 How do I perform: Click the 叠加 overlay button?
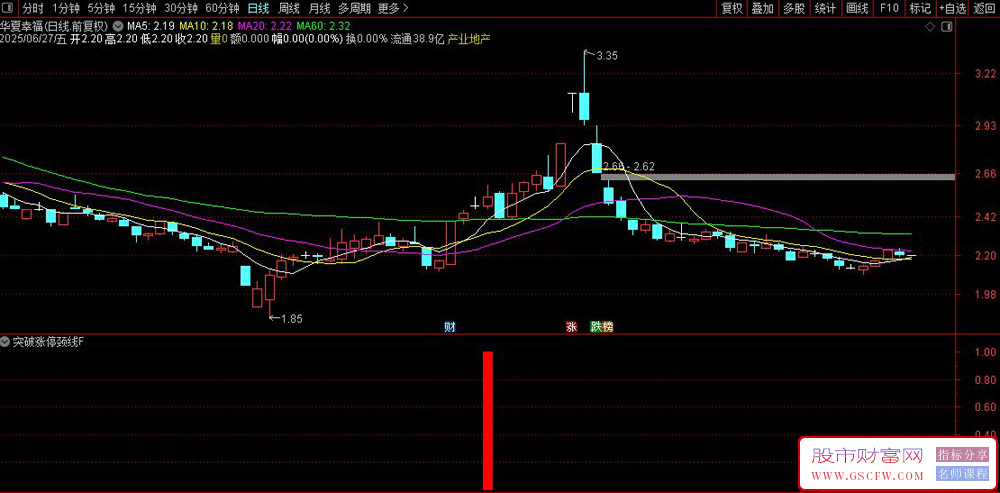pos(762,8)
